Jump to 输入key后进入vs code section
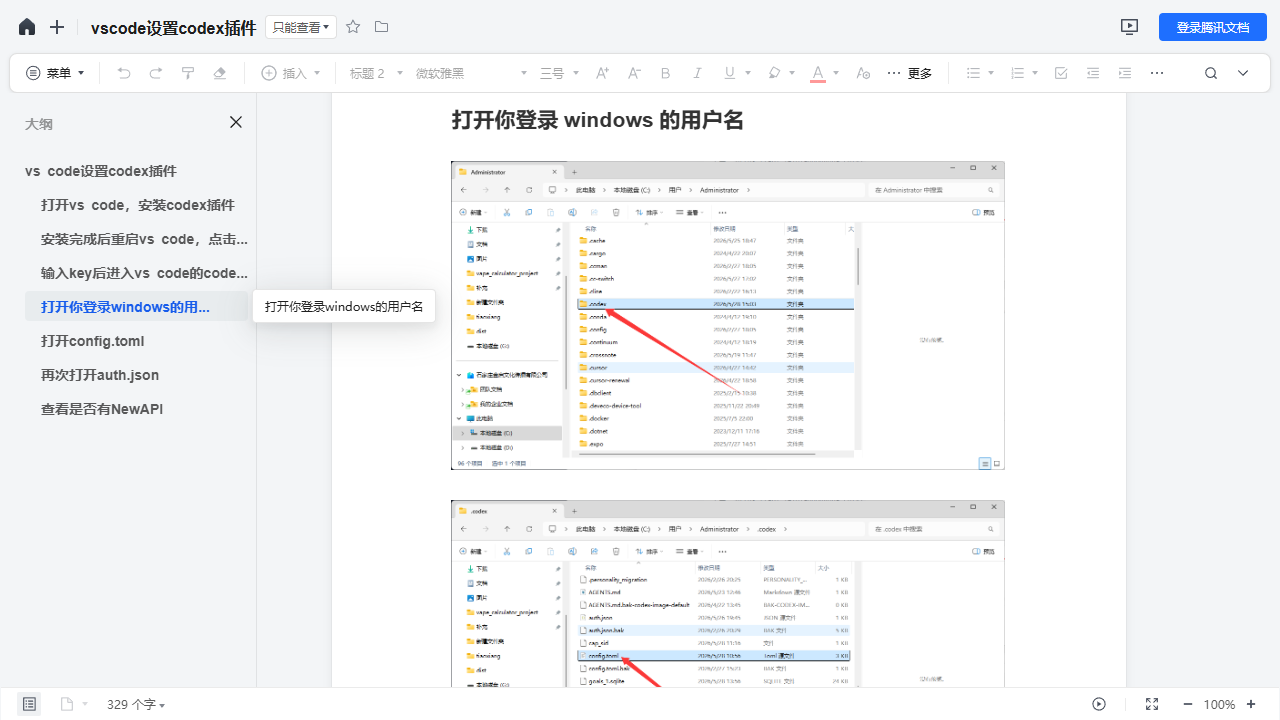Image resolution: width=1280 pixels, height=720 pixels. point(144,273)
